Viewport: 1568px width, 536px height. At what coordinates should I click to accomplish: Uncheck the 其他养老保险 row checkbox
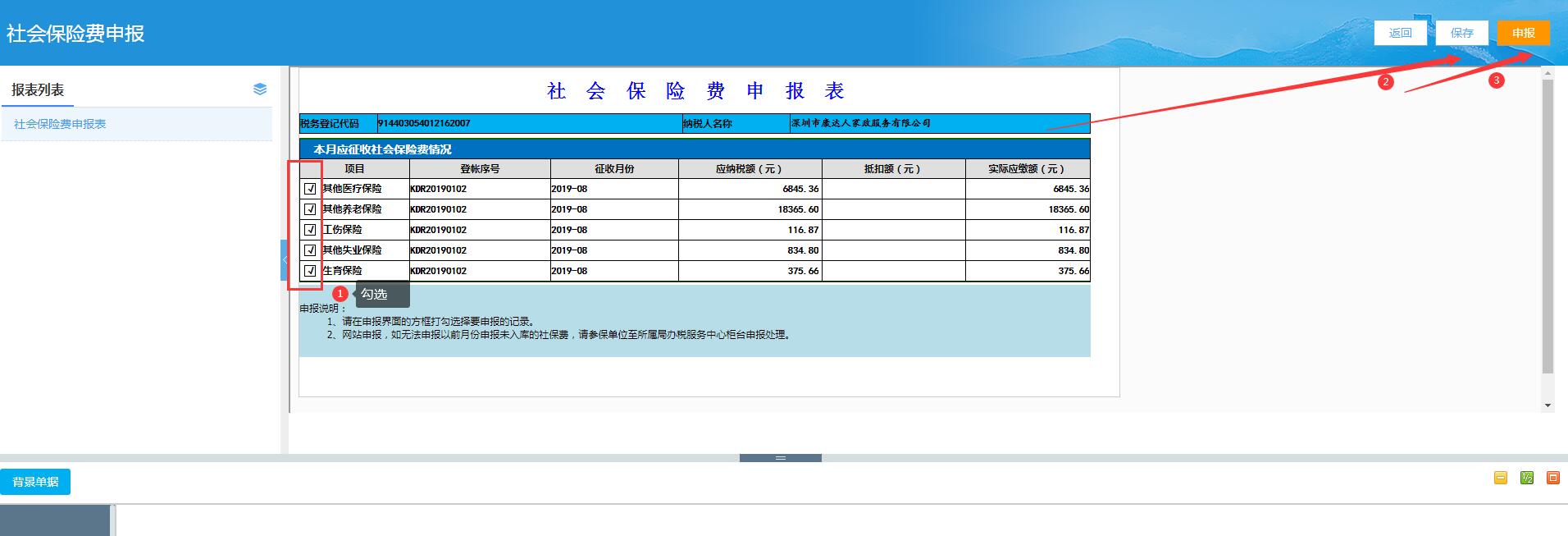[310, 209]
